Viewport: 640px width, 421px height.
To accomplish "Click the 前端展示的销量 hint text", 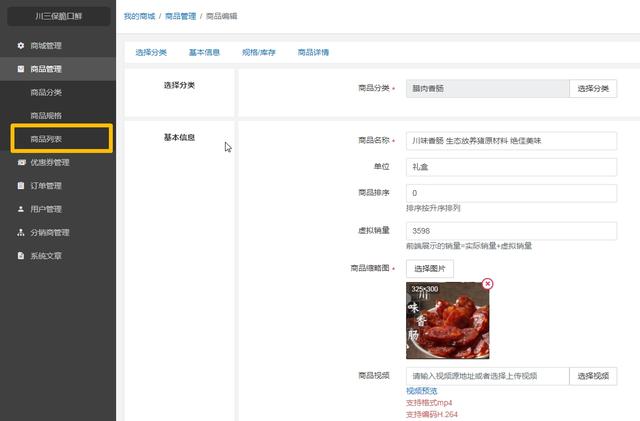I will coord(469,245).
